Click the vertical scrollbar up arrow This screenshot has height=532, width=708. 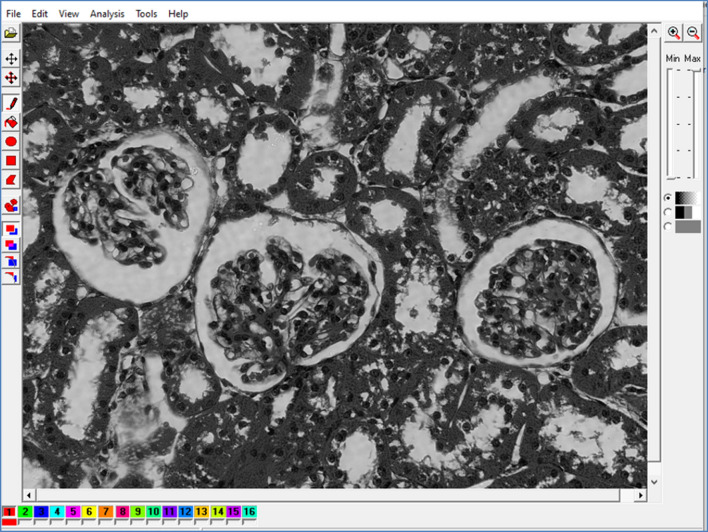coord(654,31)
